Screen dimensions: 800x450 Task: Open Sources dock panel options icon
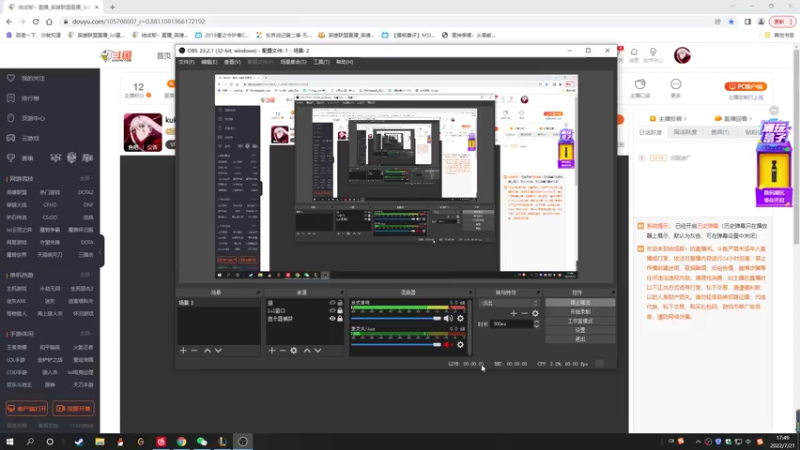point(342,293)
